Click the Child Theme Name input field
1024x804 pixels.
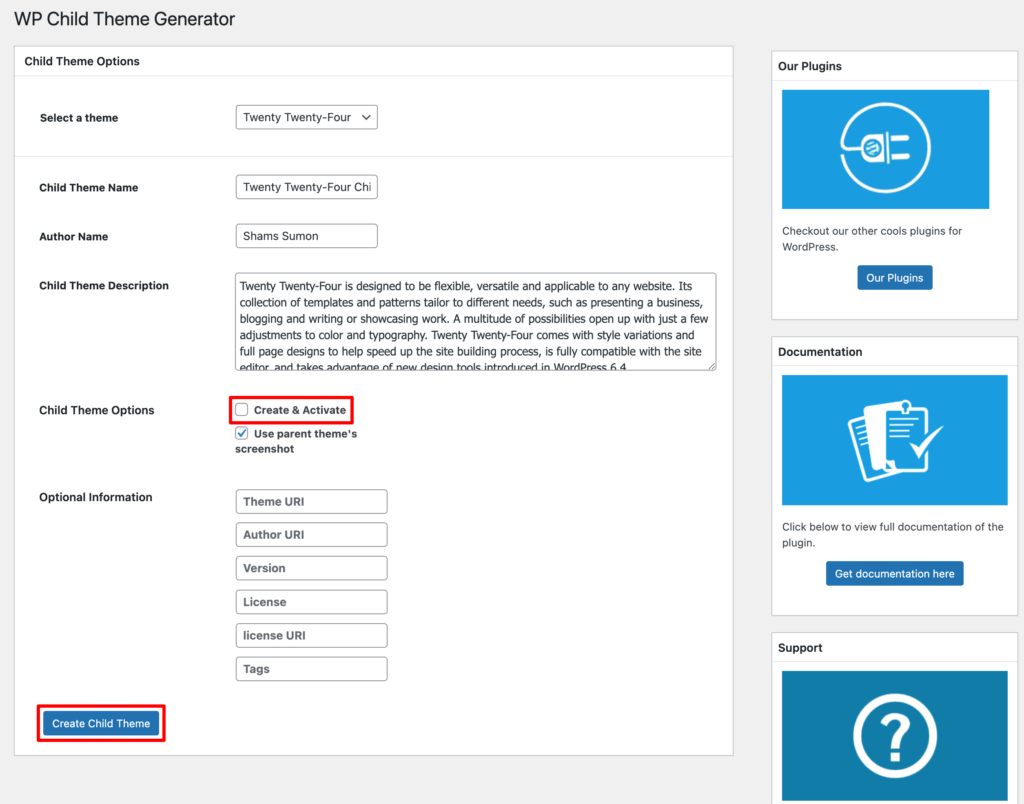tap(306, 187)
